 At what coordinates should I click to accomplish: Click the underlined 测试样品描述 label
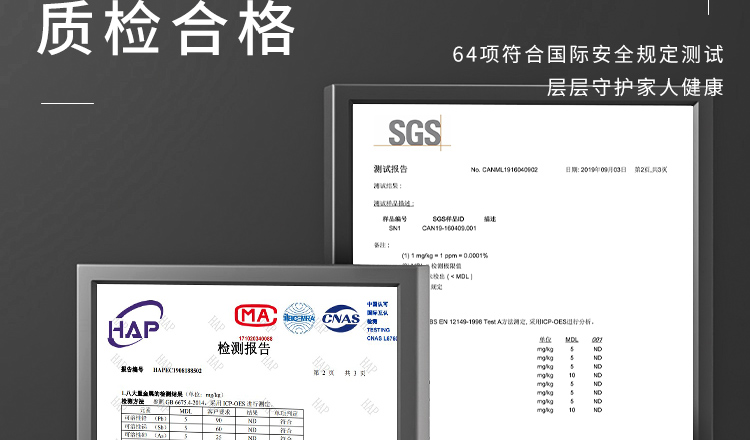394,203
